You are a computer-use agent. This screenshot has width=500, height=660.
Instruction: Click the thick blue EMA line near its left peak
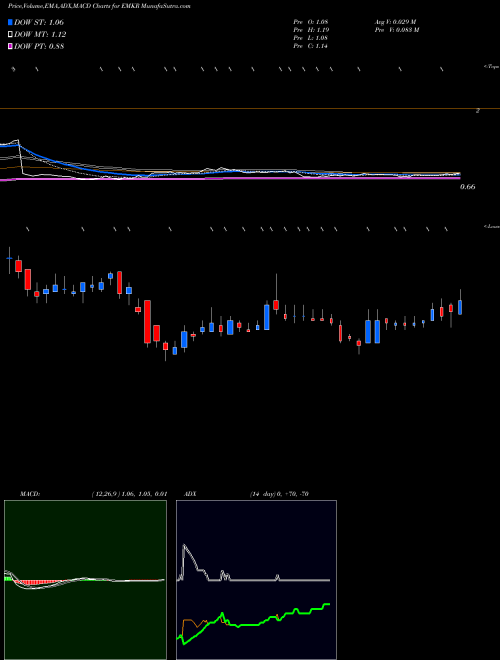point(17,146)
